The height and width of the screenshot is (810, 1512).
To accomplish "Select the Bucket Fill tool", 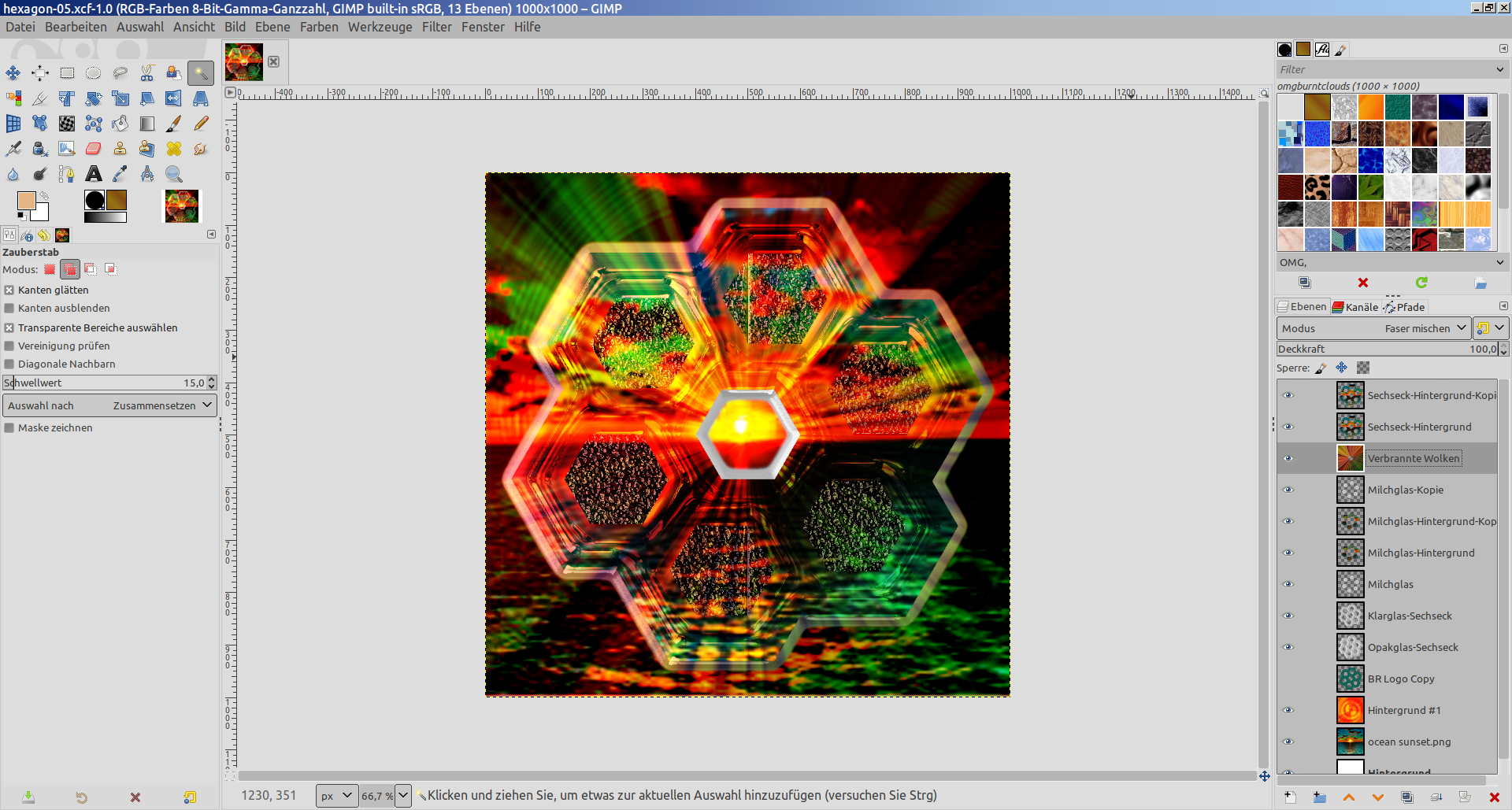I will pos(120,124).
